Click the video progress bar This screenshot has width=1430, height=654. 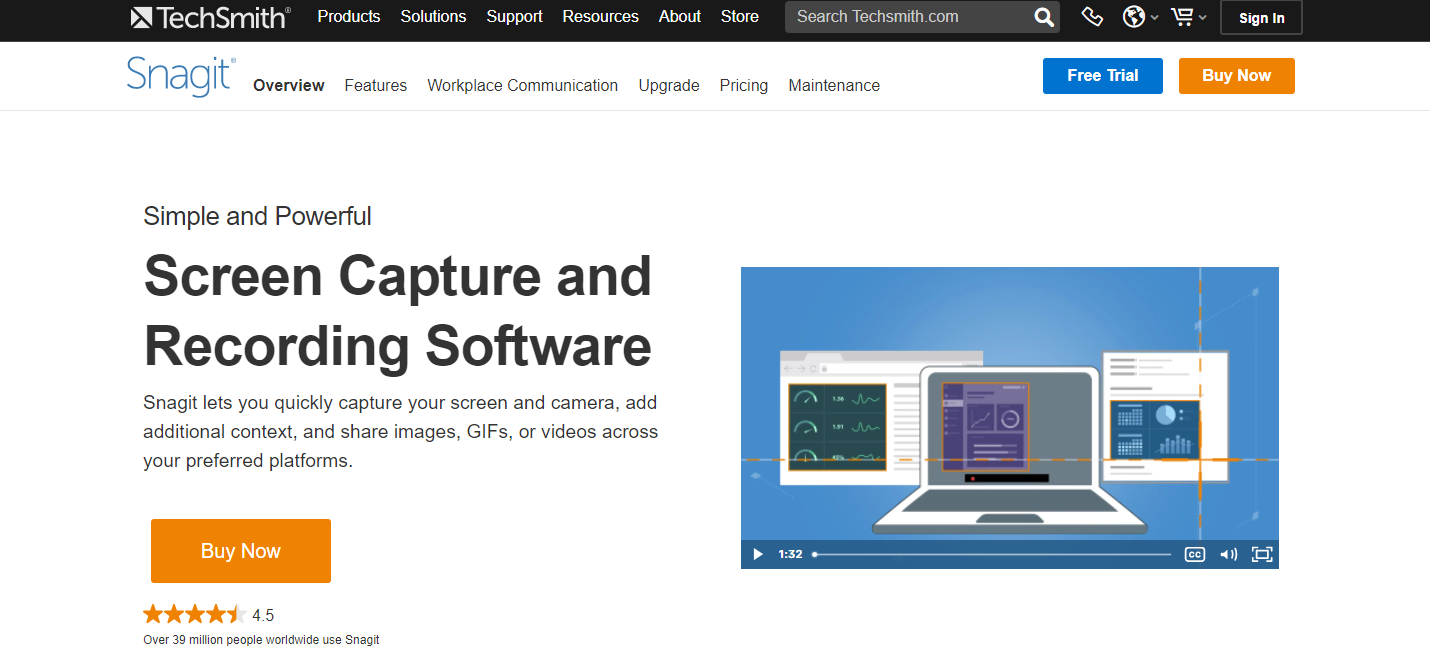[992, 554]
